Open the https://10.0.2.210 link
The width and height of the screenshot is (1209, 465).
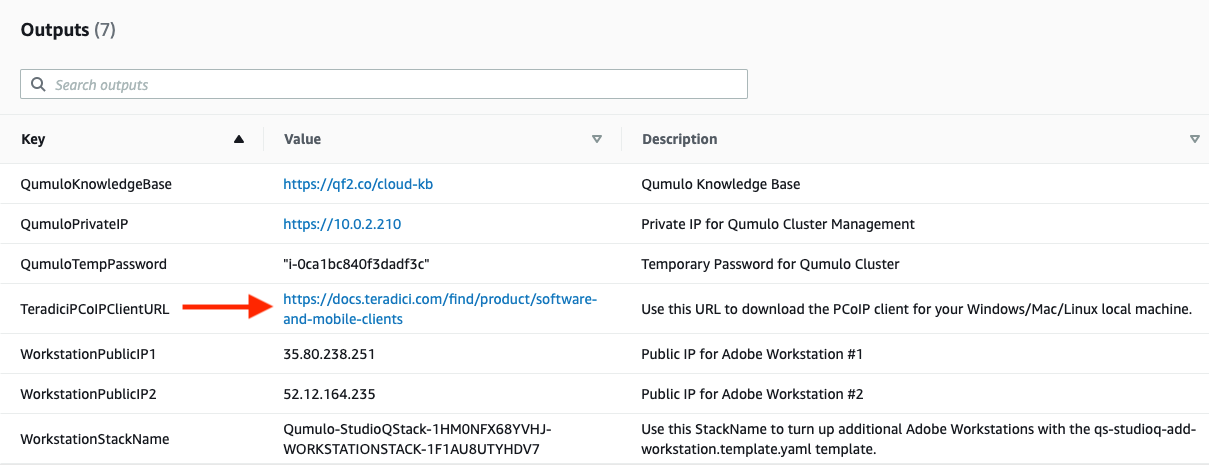click(342, 224)
